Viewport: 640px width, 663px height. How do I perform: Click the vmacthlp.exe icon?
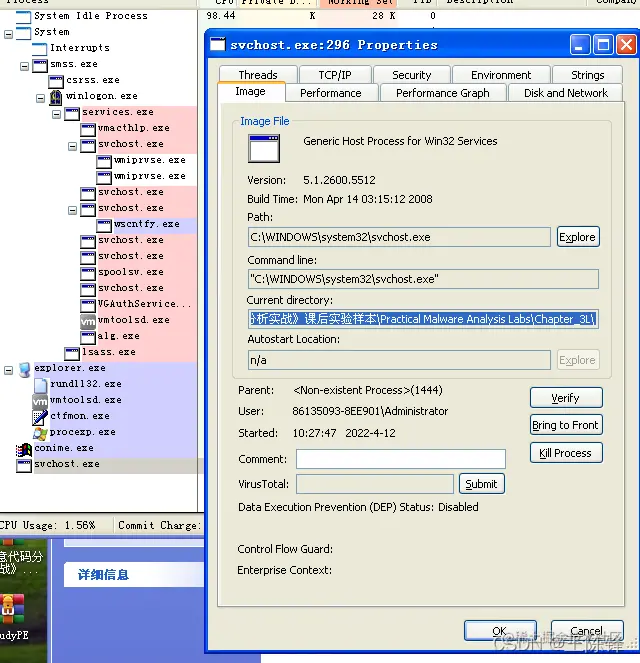[88, 129]
